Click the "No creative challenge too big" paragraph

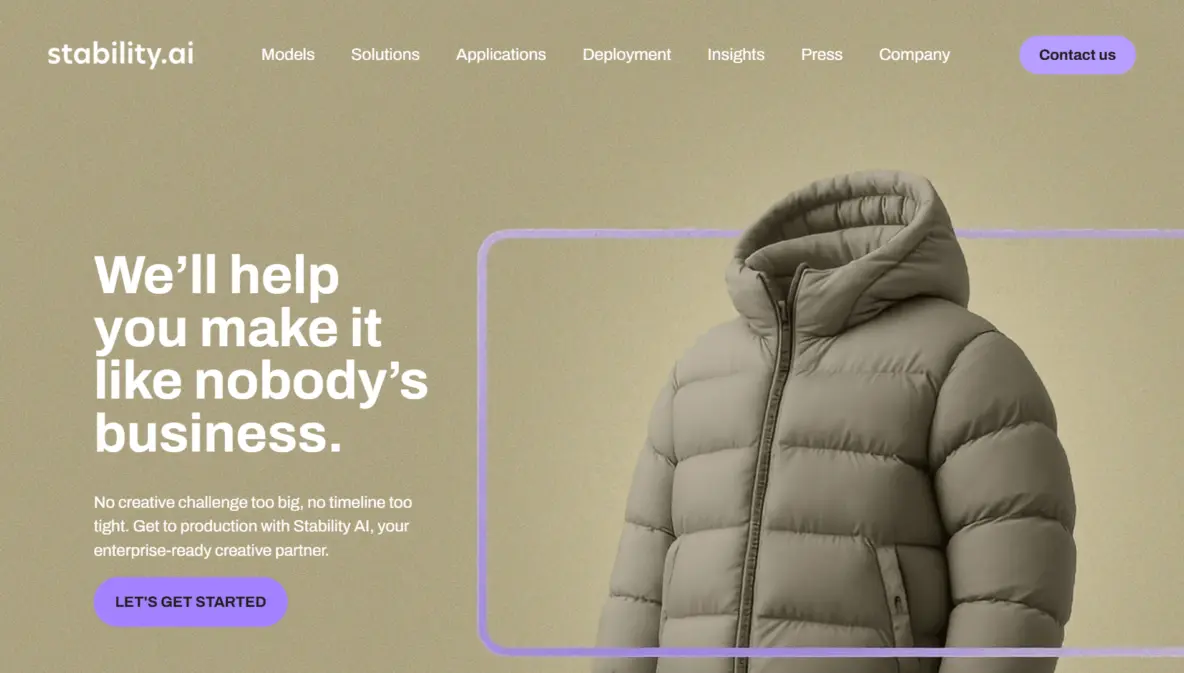253,526
